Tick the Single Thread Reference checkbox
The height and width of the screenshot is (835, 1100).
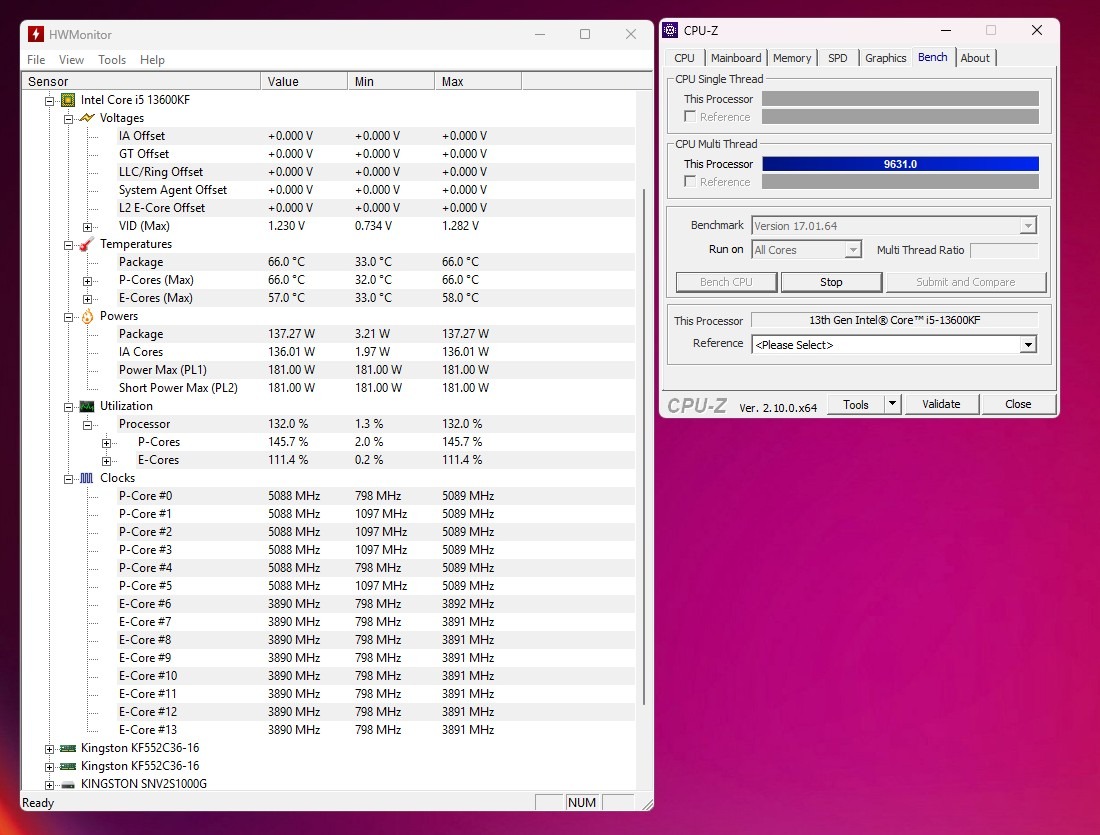click(690, 116)
